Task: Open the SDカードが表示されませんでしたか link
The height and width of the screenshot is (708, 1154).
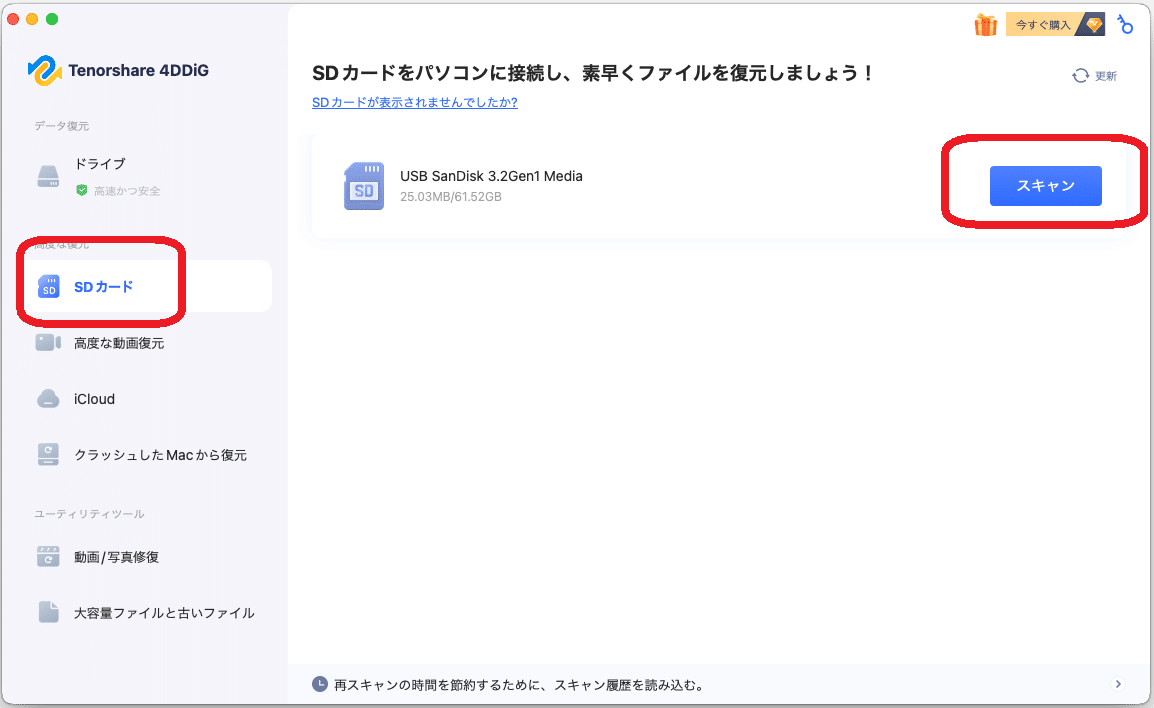Action: point(415,102)
